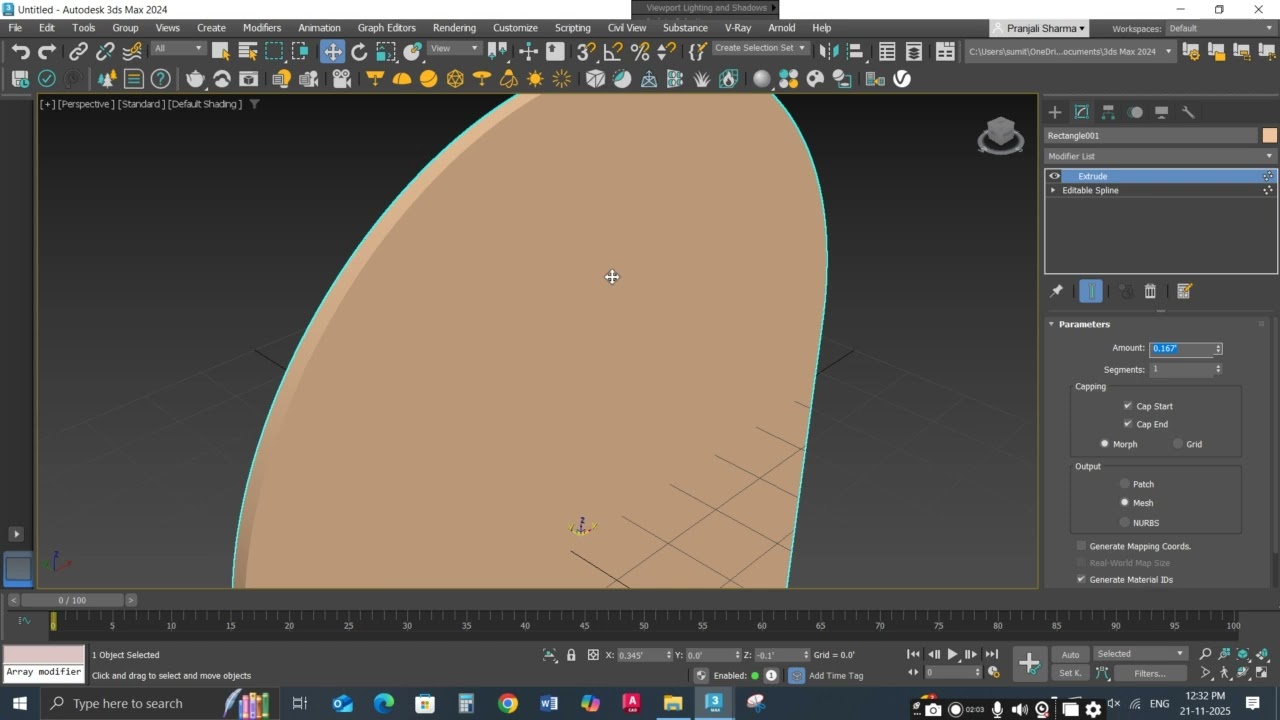Select the Select and Link tool
1280x720 pixels.
click(78, 51)
